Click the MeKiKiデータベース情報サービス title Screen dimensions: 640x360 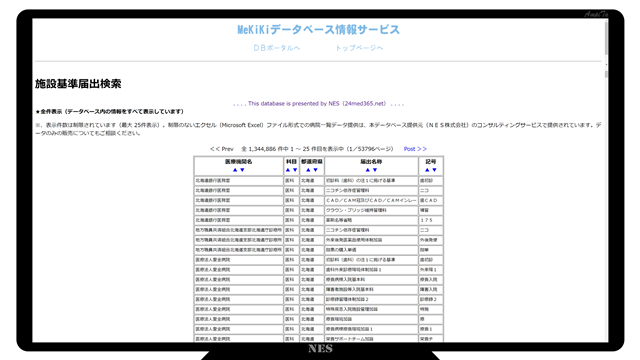click(x=318, y=29)
